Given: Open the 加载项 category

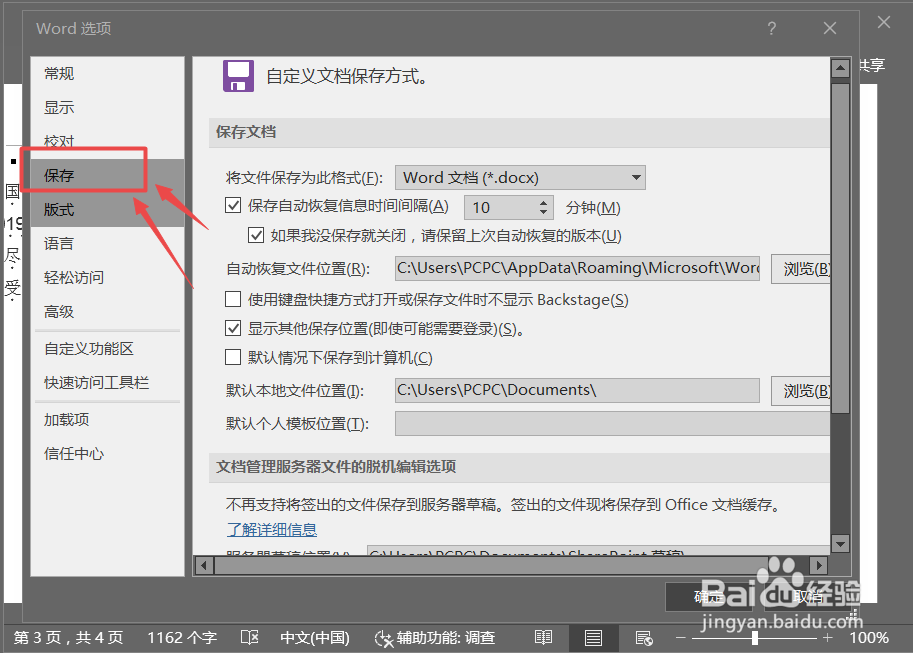Looking at the screenshot, I should tap(107, 419).
